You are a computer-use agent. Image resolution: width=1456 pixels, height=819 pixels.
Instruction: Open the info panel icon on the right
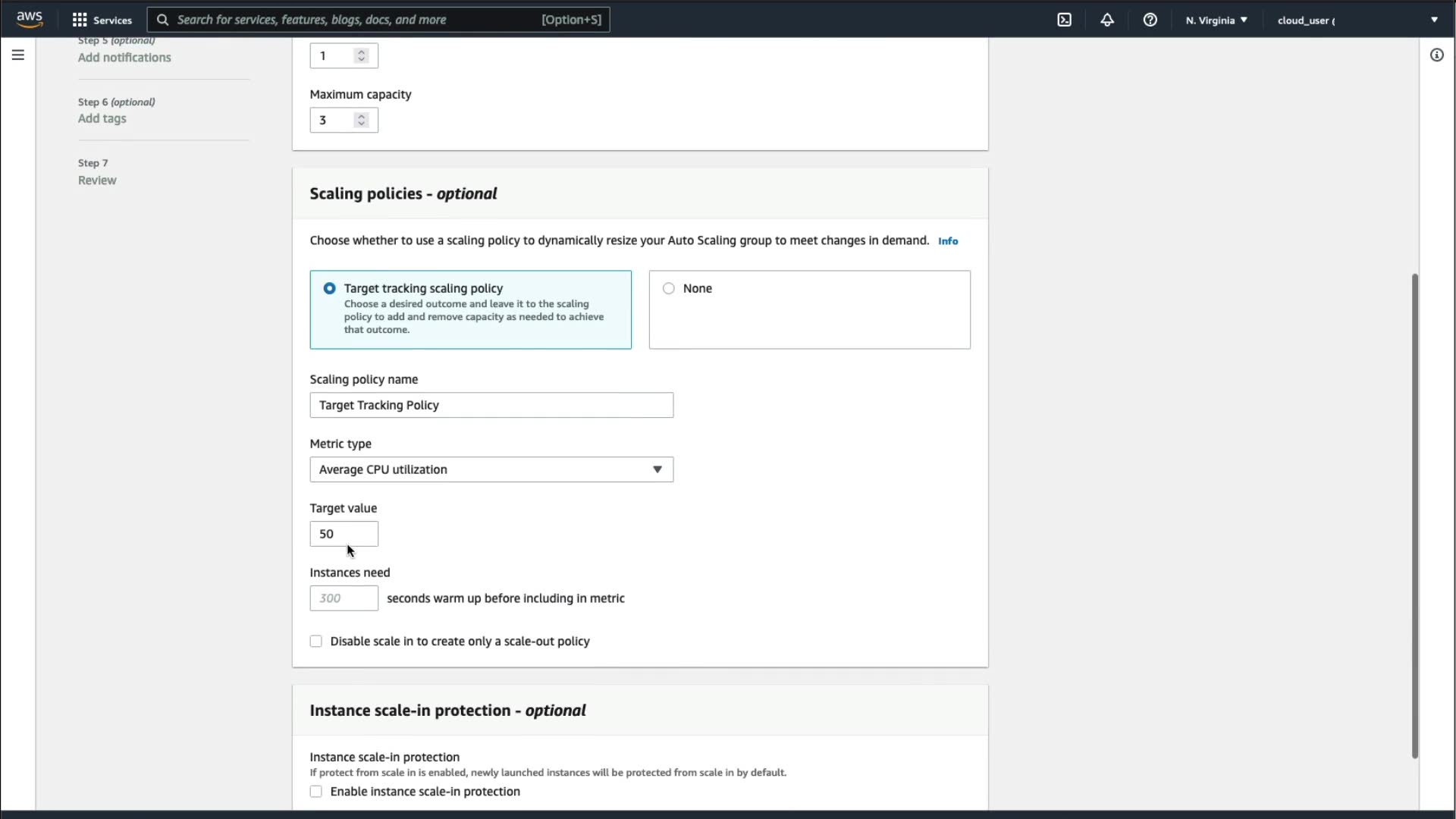point(1436,55)
